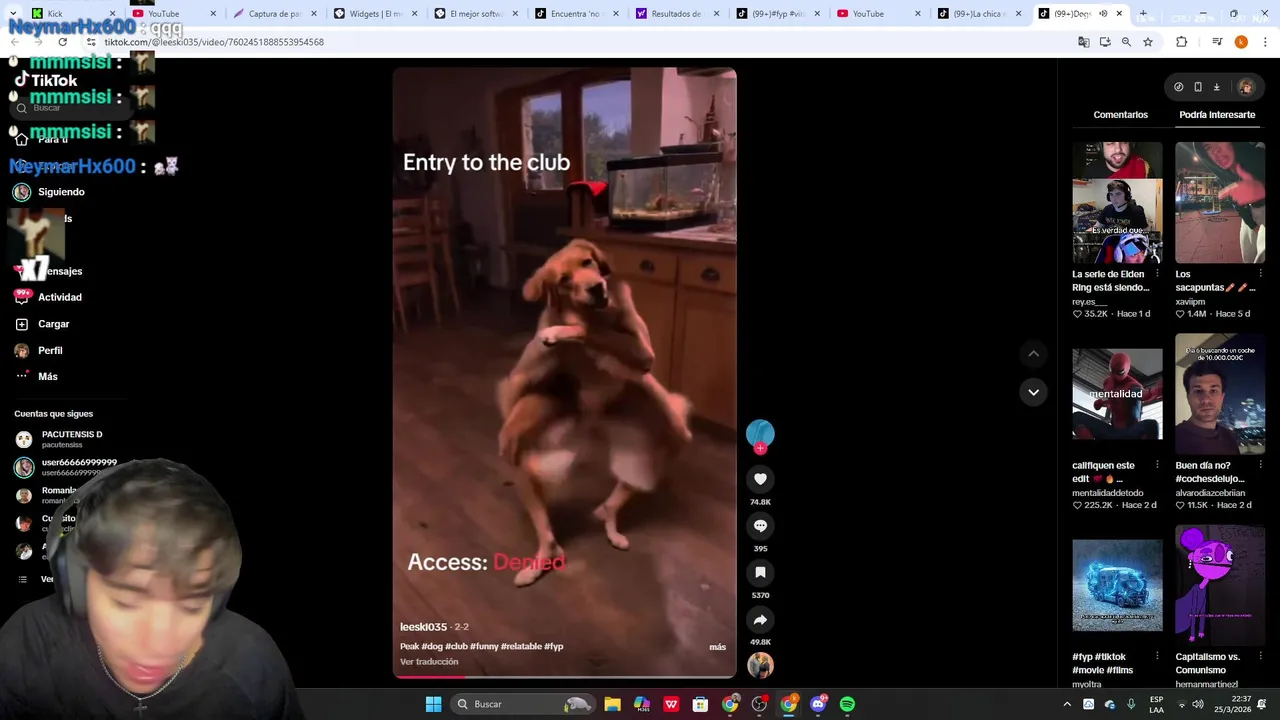Open the coins icon in the top-right pill
1280x720 pixels.
(1178, 87)
